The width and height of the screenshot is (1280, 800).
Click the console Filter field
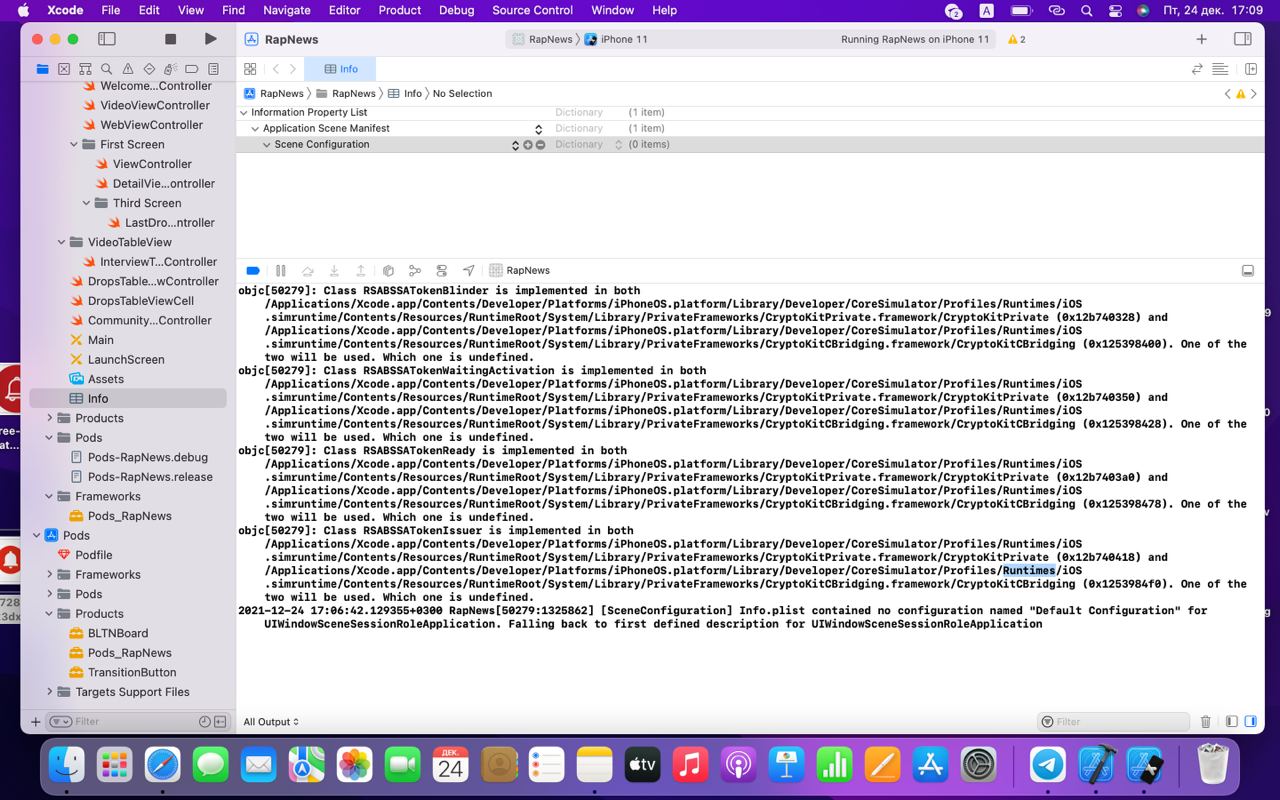coord(1112,722)
